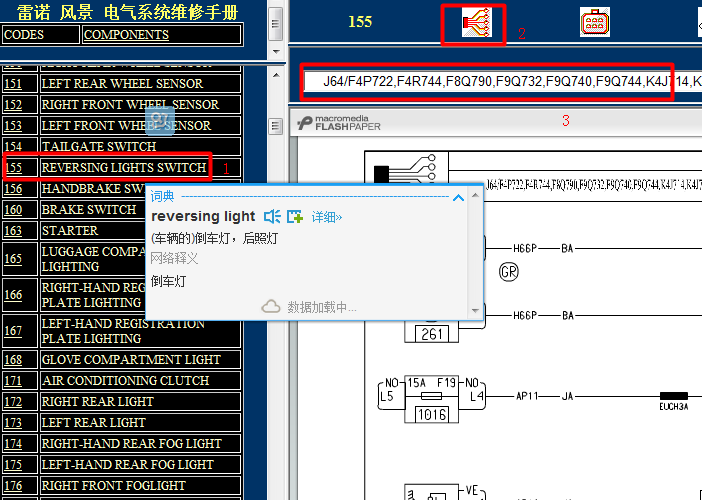Click dictionary popup scroll down arrow

click(x=475, y=311)
